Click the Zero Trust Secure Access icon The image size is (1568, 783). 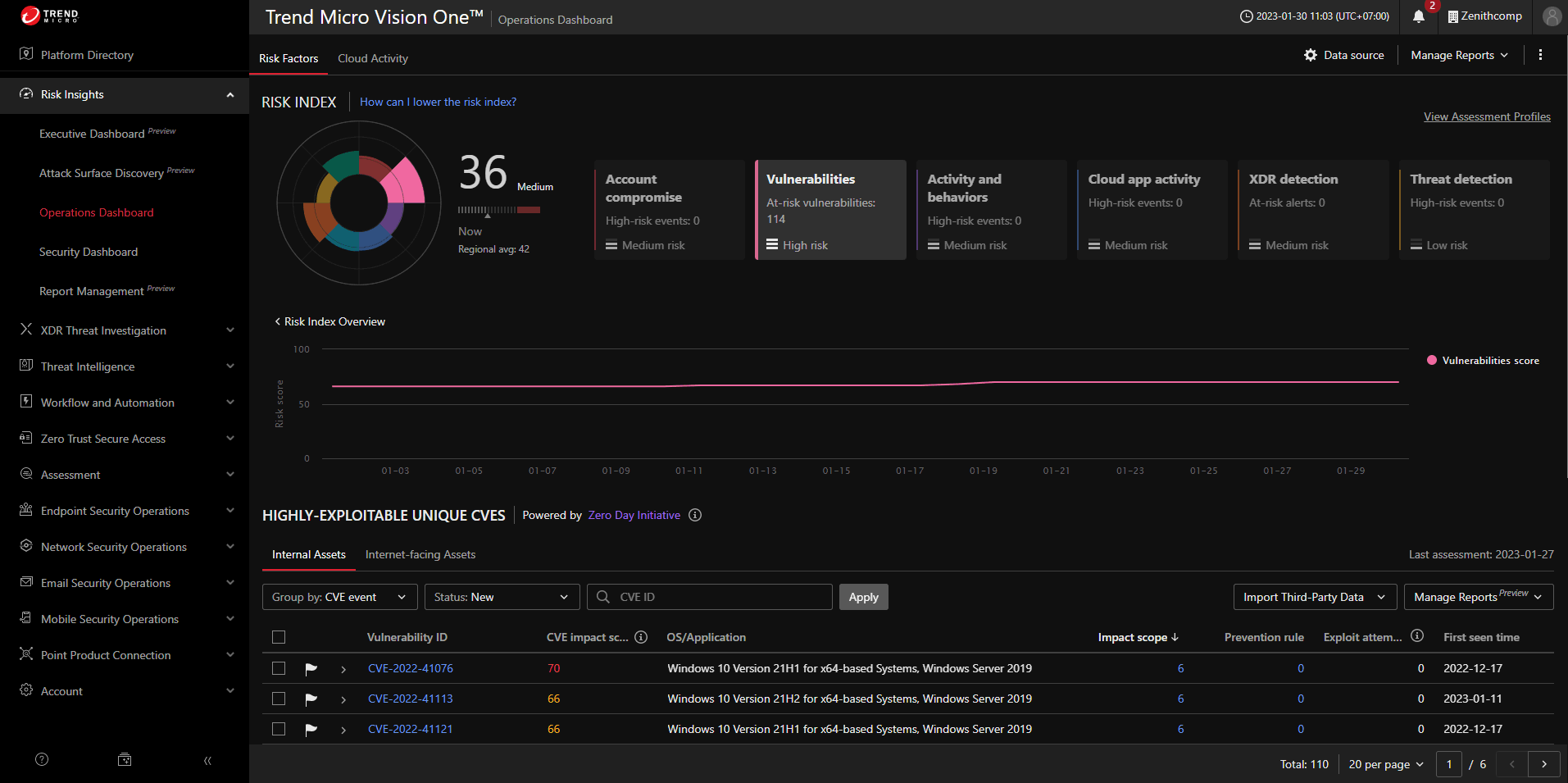click(26, 438)
